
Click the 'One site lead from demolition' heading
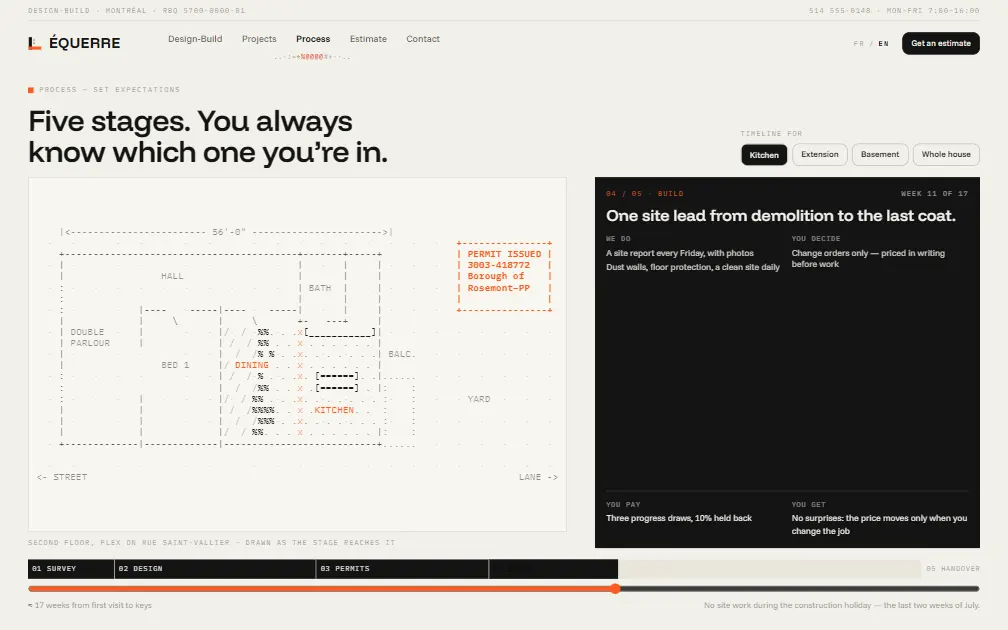(x=780, y=216)
